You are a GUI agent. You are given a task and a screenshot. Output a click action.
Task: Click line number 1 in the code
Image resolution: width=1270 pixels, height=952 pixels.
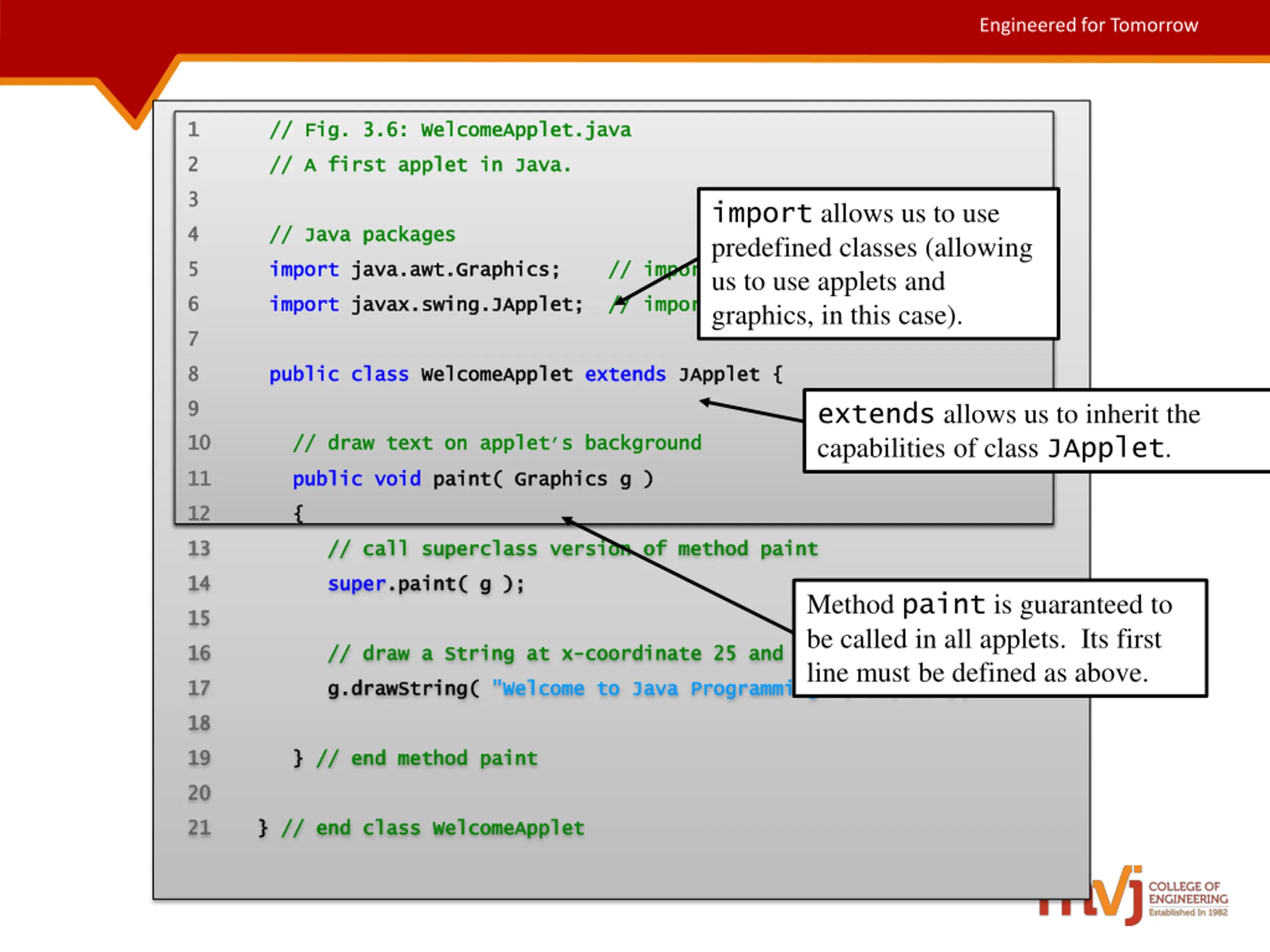pos(193,130)
